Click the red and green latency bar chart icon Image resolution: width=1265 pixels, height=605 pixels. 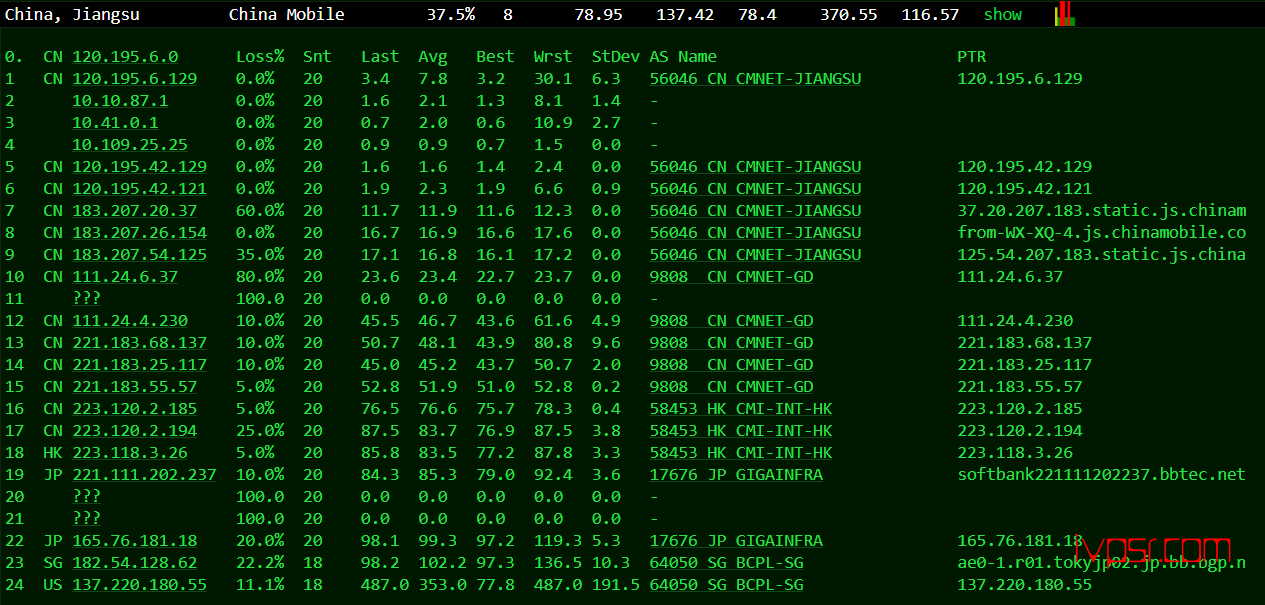[x=1064, y=13]
